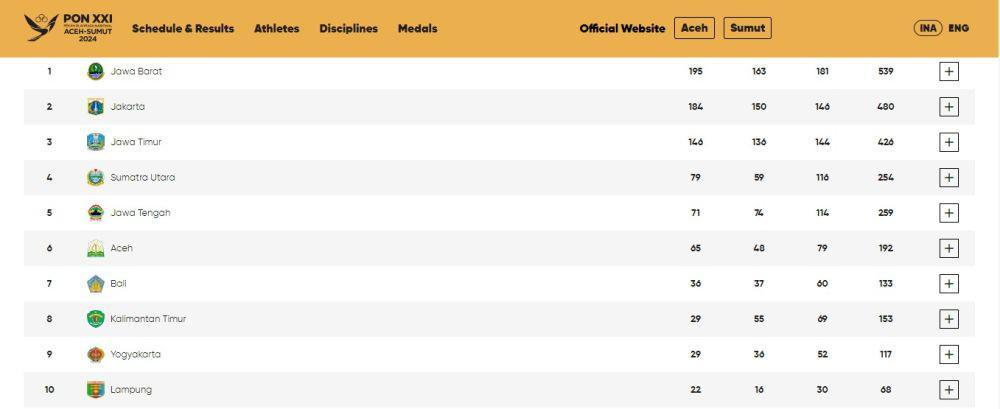The width and height of the screenshot is (1000, 409).
Task: Click the PON XXI Aceh-Sumut logo
Action: click(68, 28)
